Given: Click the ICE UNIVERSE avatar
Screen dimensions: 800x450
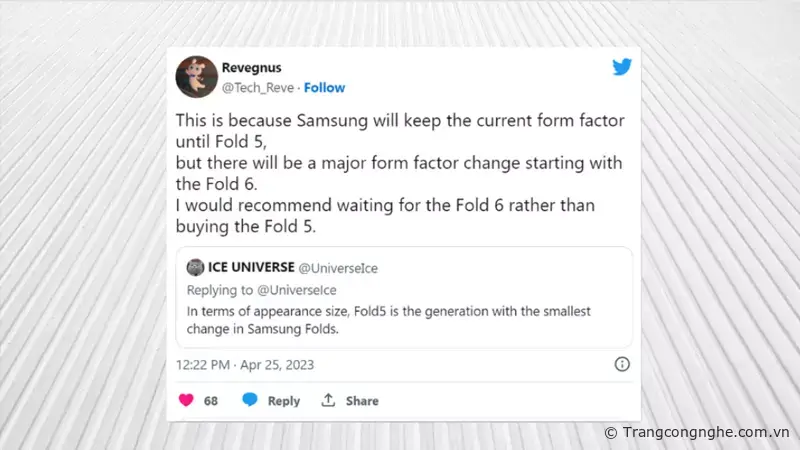Looking at the screenshot, I should coord(194,268).
